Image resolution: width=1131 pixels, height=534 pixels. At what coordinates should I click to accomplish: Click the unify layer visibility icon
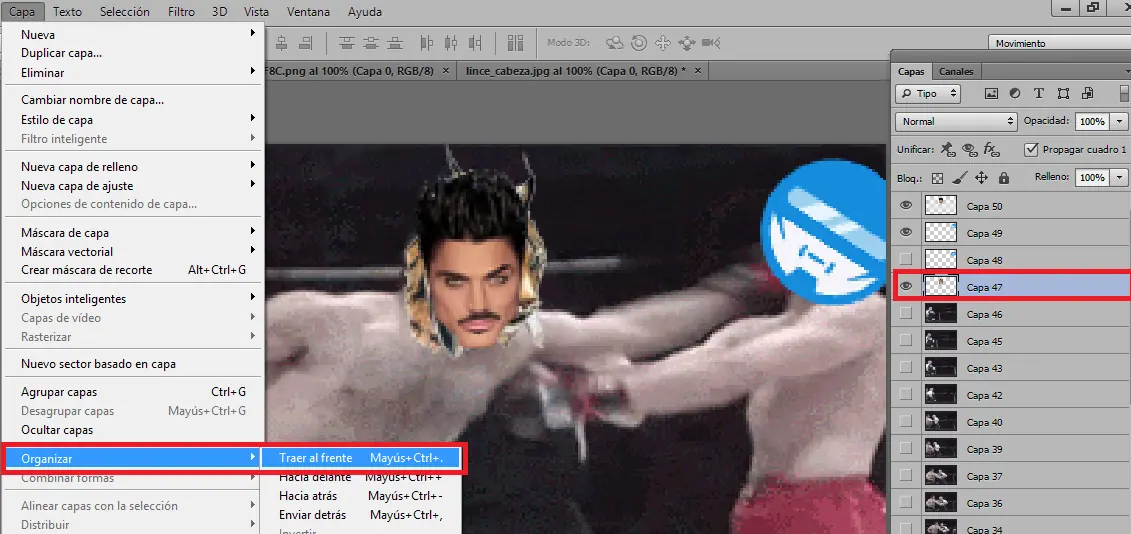pyautogui.click(x=969, y=150)
